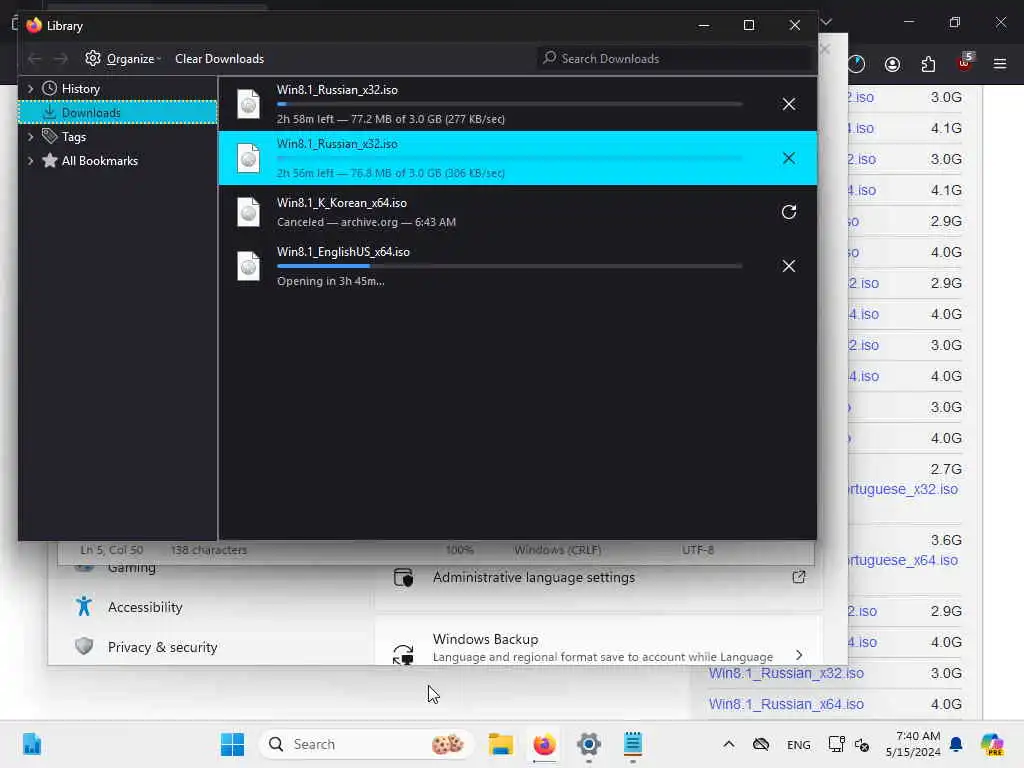1024x768 pixels.
Task: Open the widgets icon at taskbar left
Action: [31, 744]
